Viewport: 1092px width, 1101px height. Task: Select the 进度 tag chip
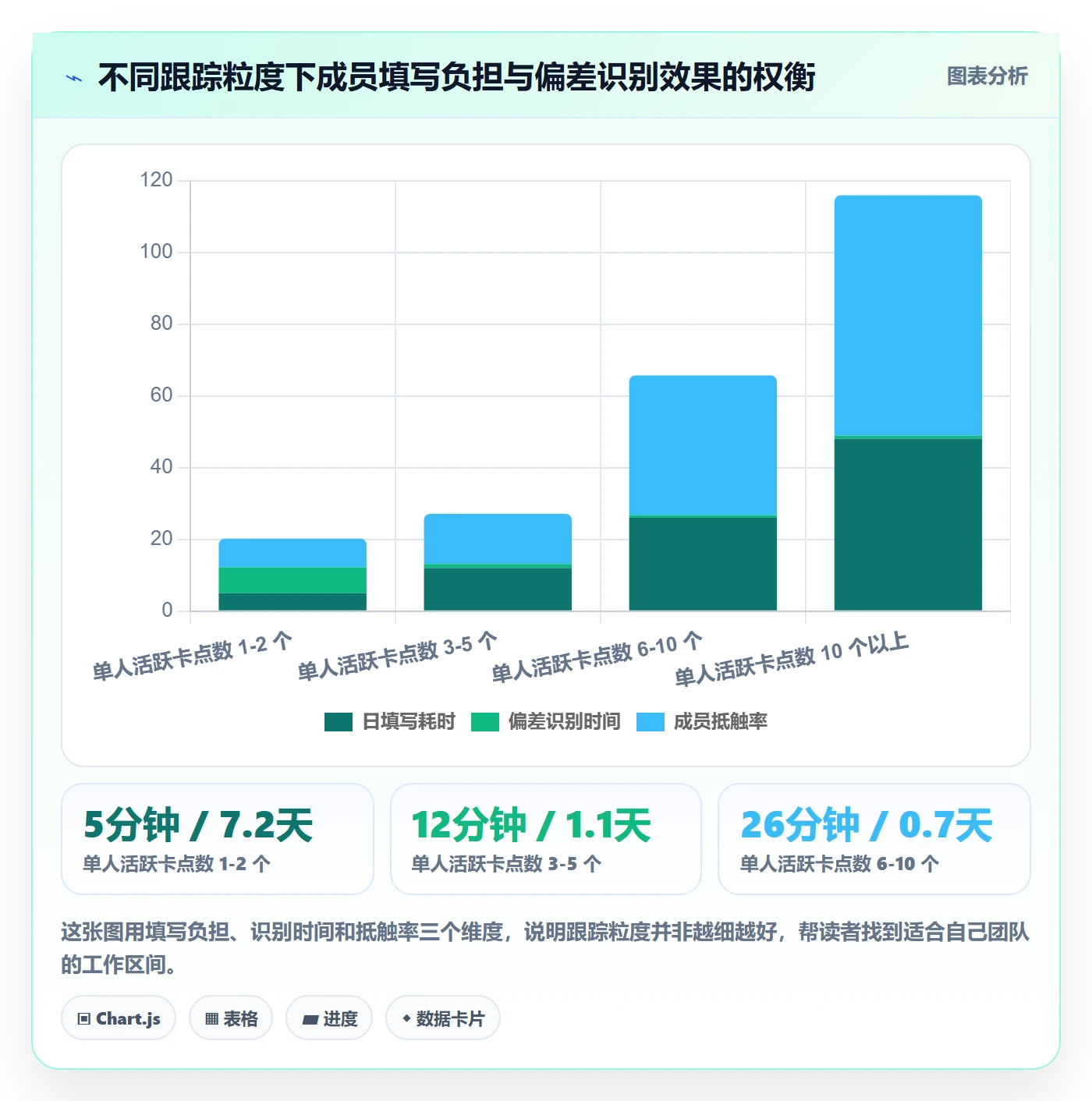click(x=329, y=1018)
